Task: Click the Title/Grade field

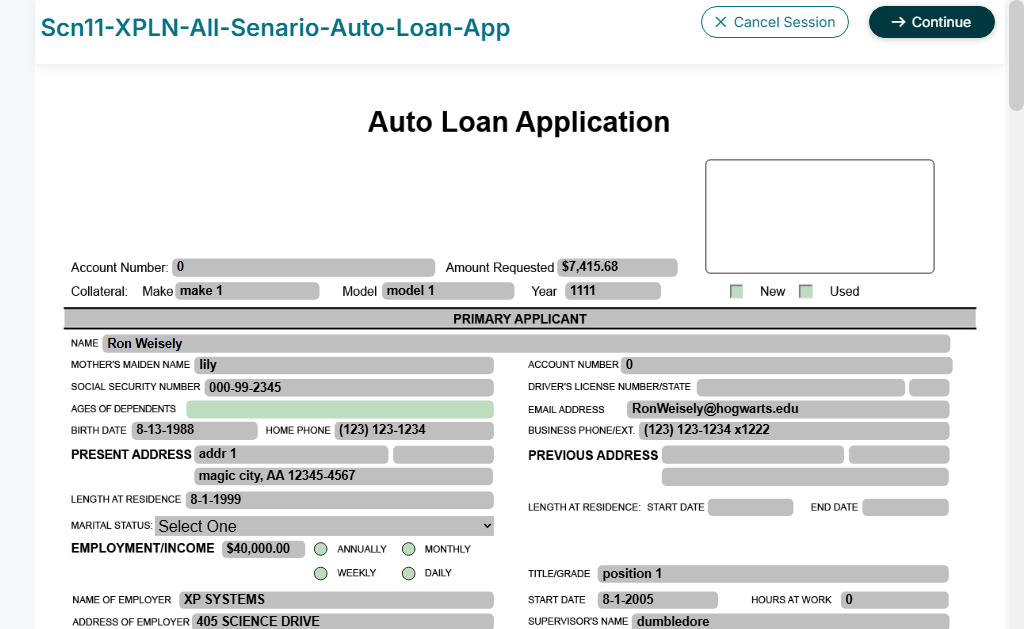Action: click(x=773, y=574)
